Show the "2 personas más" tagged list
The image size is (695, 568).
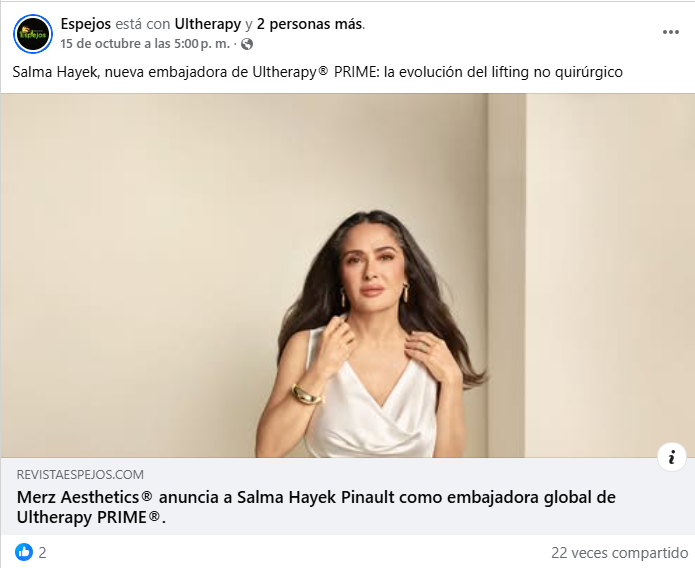point(310,24)
